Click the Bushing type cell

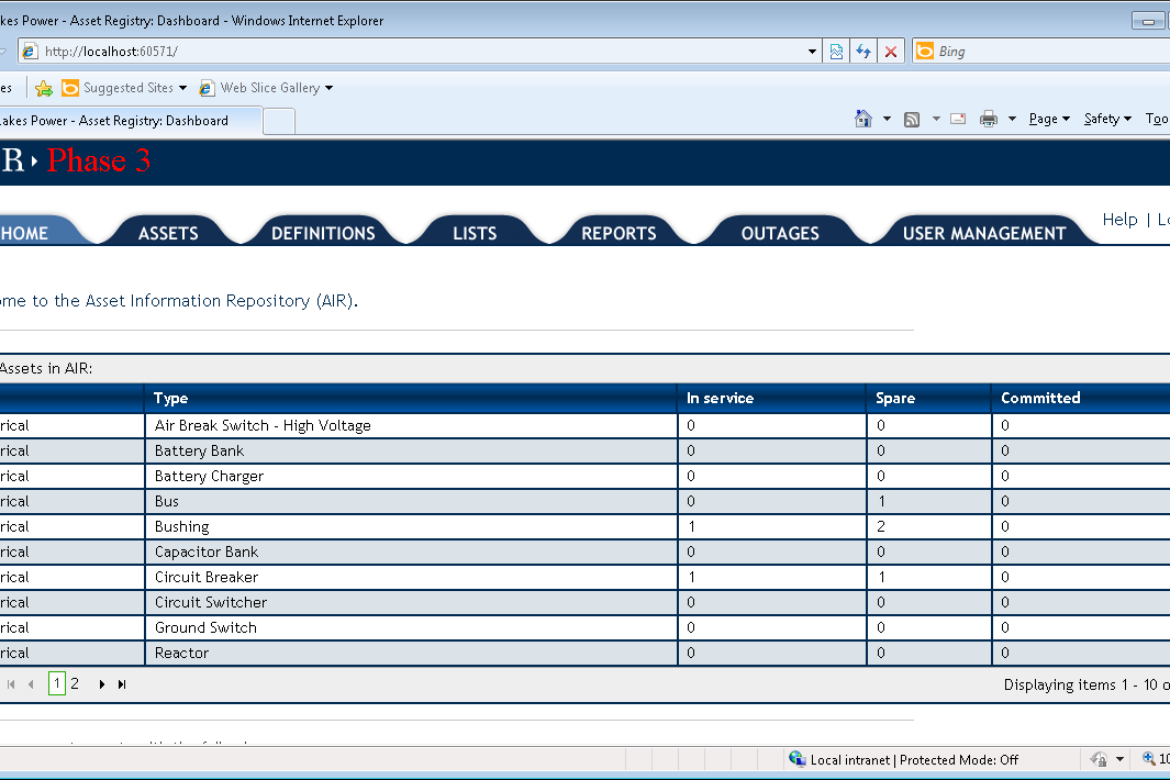411,527
